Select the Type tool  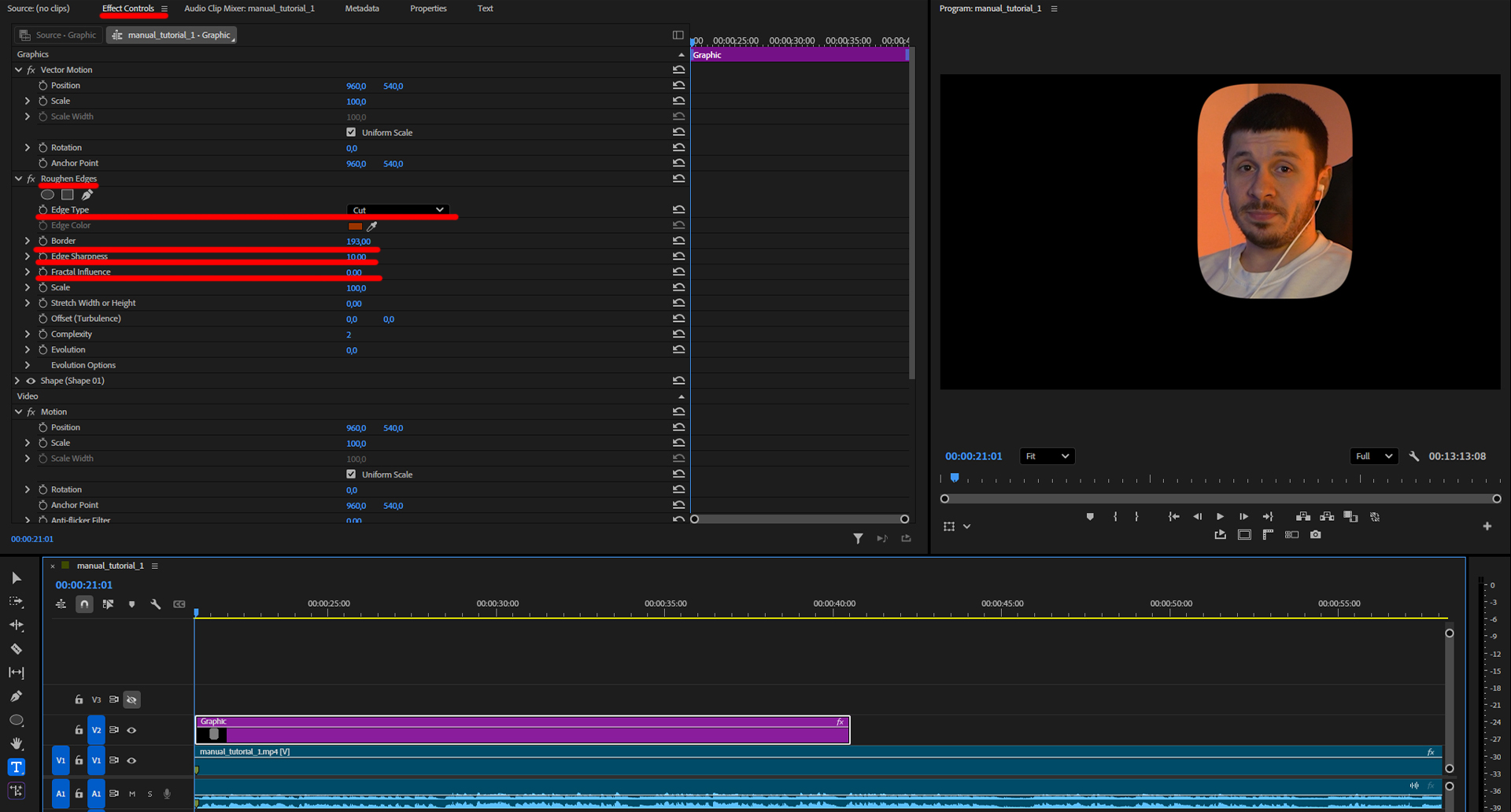tap(17, 767)
